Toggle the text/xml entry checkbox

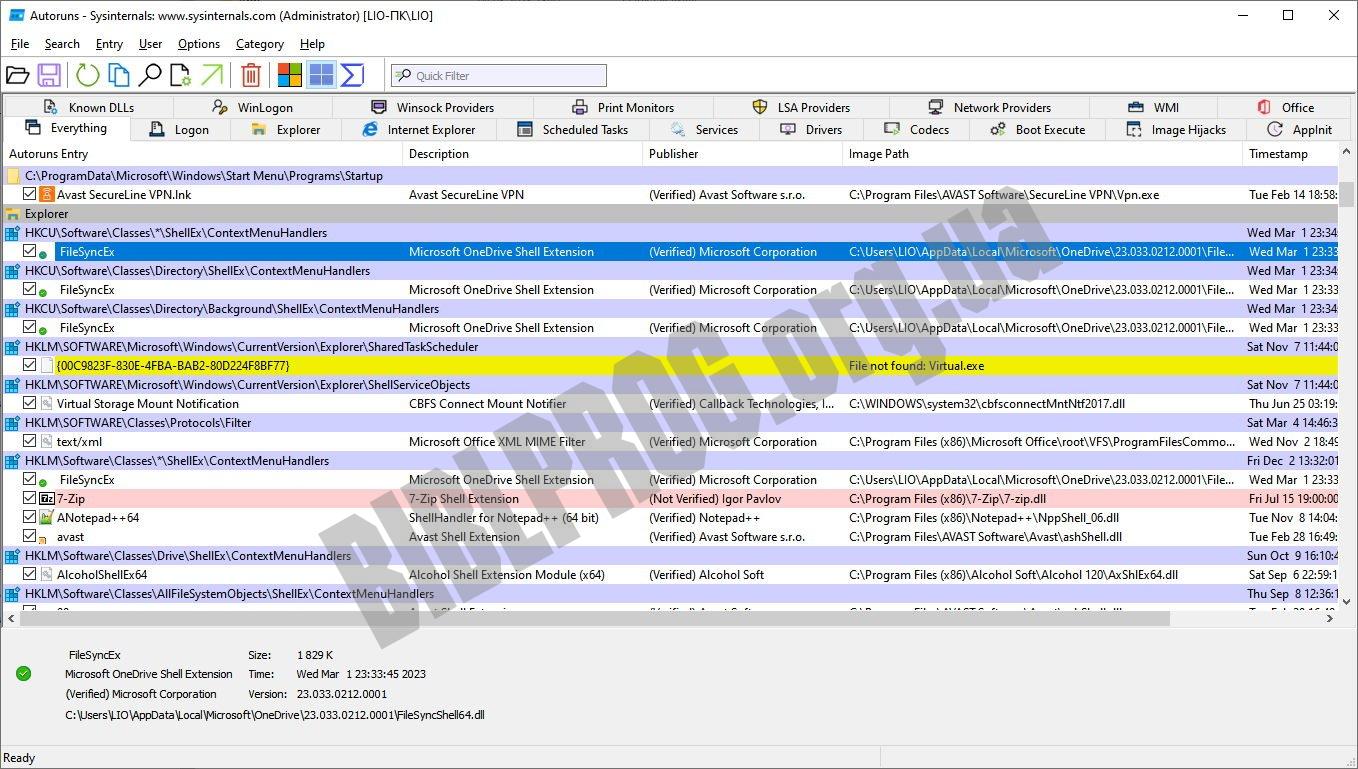tap(30, 442)
